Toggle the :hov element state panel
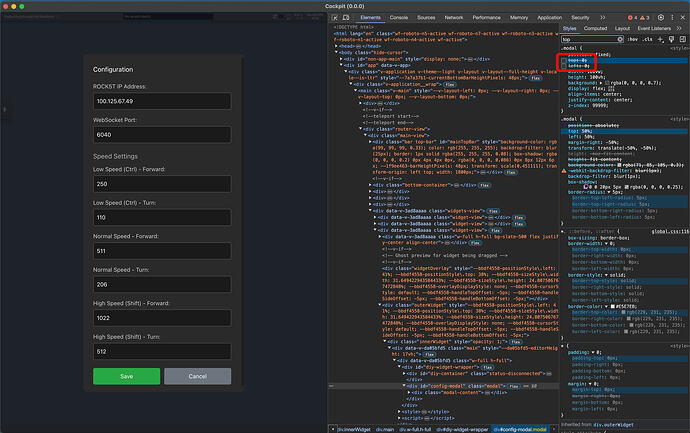Viewport: 690px width, 433px height. (x=633, y=39)
